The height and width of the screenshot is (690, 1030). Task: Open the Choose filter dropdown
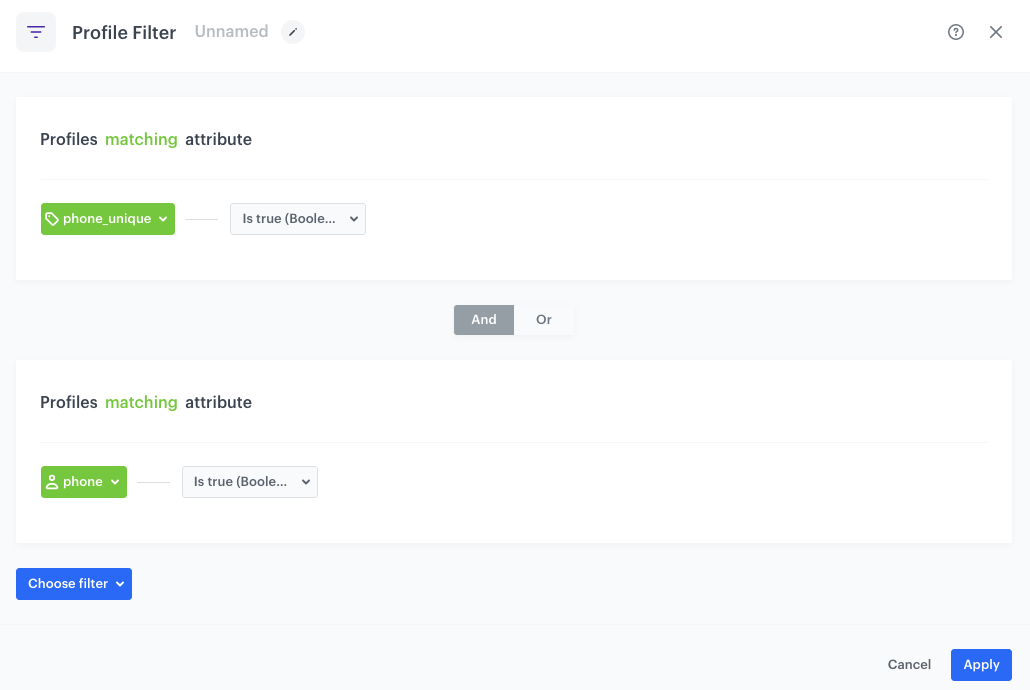coord(73,583)
